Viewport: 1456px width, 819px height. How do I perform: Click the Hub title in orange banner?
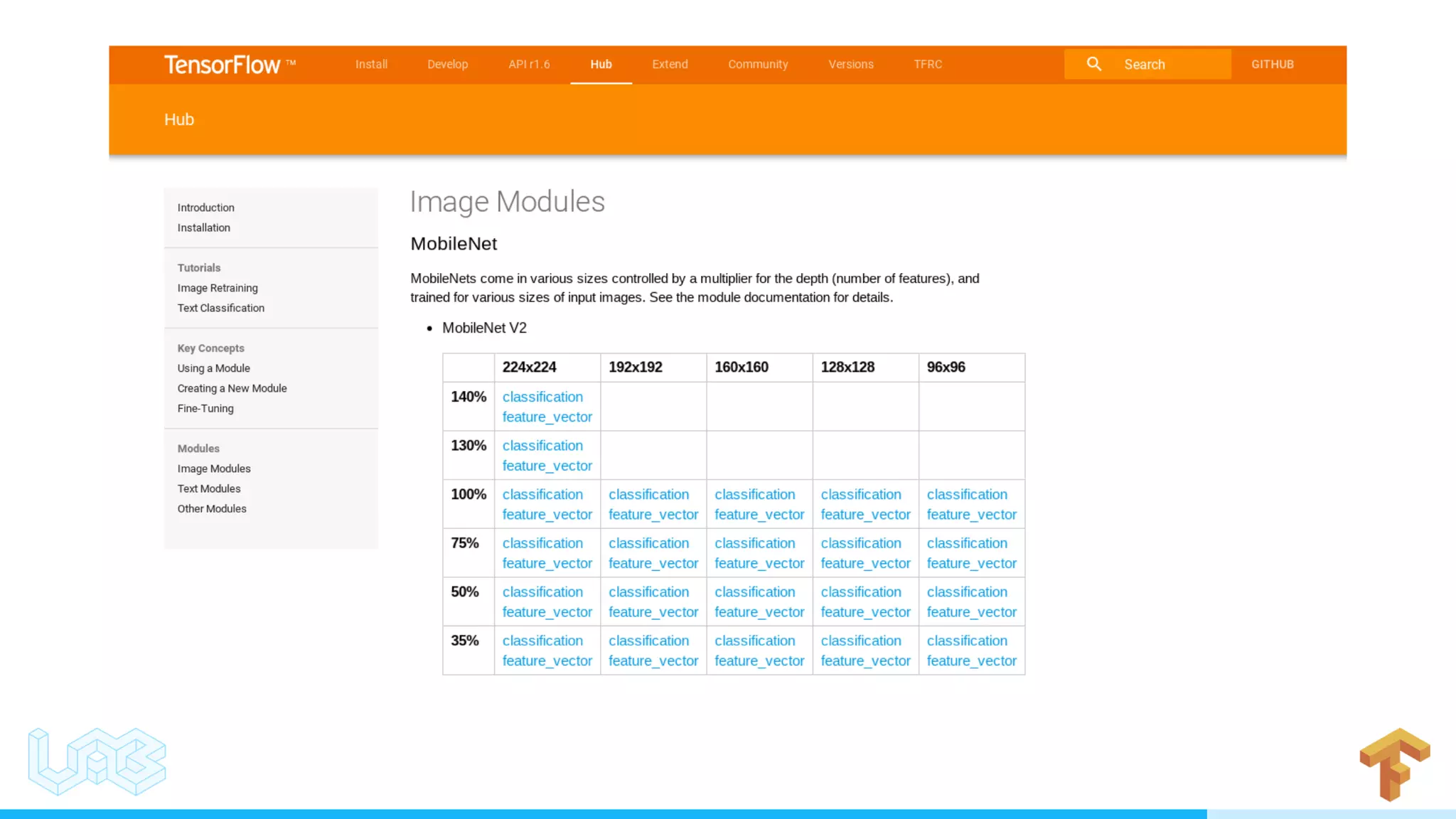179,119
